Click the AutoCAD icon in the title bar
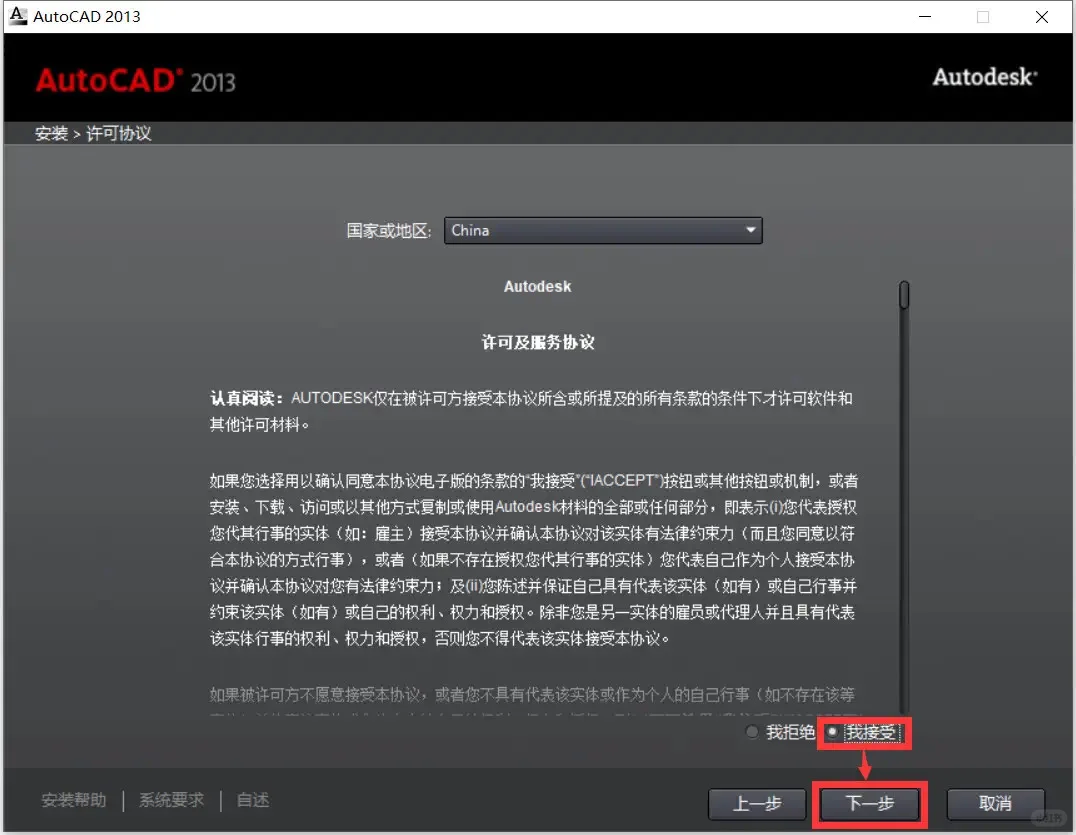This screenshot has height=835, width=1076. [x=16, y=15]
